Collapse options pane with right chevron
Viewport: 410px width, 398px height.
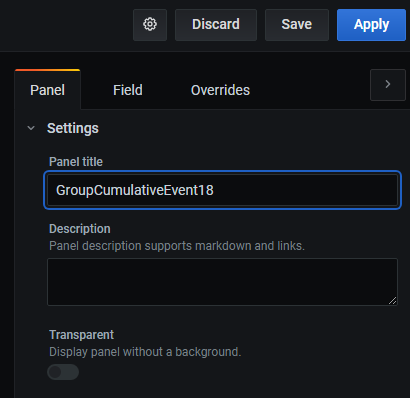[388, 85]
